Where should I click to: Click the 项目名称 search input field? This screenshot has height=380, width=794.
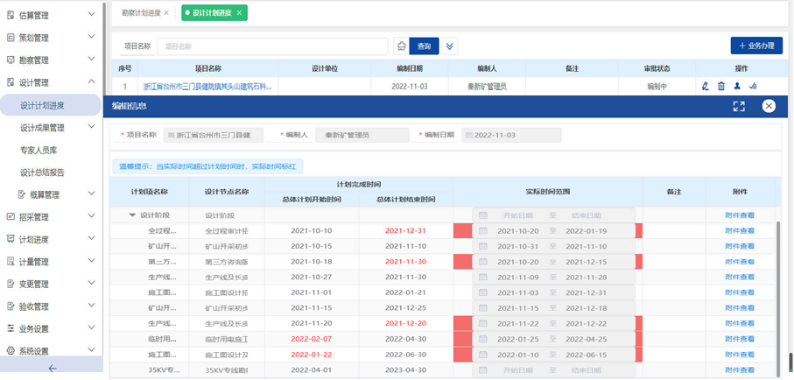tap(272, 46)
